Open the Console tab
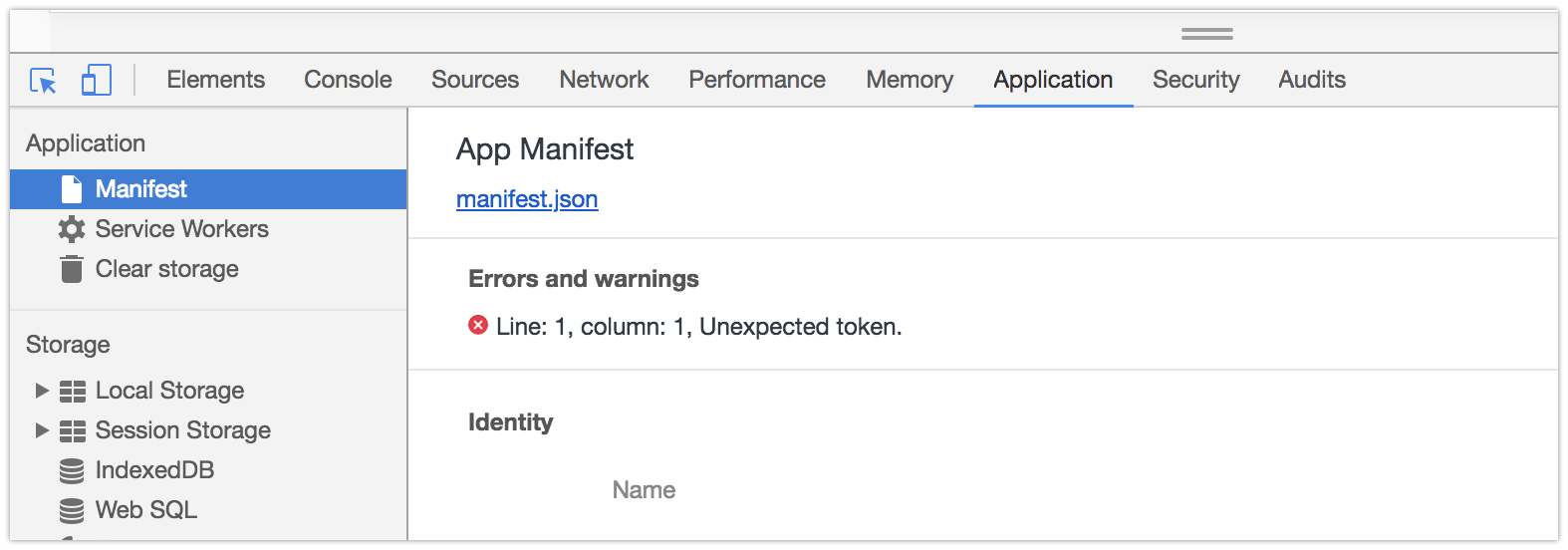The width and height of the screenshot is (1568, 550). pyautogui.click(x=348, y=80)
